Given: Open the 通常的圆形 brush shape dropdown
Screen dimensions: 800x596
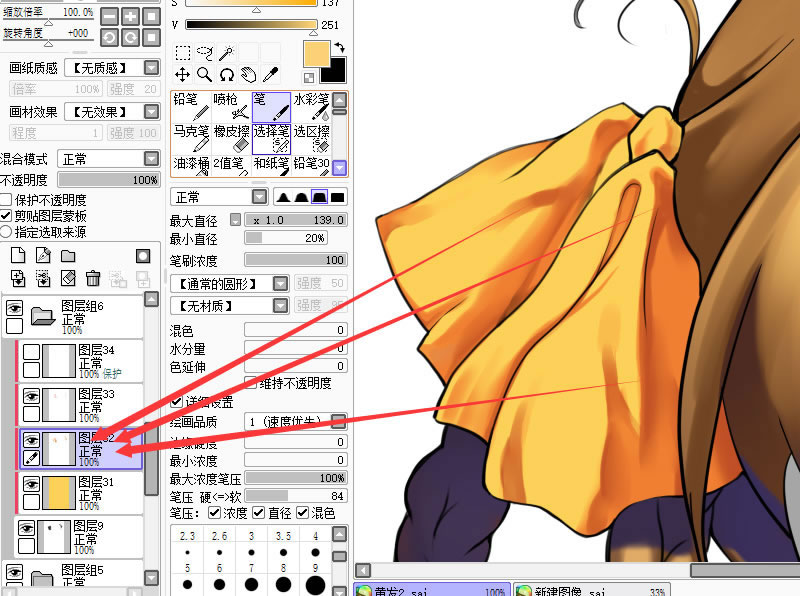Looking at the screenshot, I should pyautogui.click(x=281, y=283).
